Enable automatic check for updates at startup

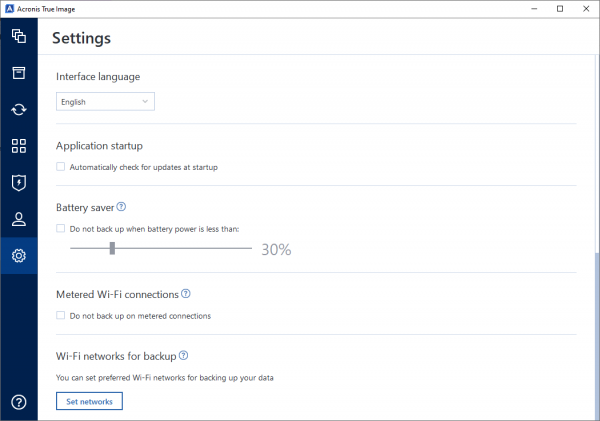60,166
